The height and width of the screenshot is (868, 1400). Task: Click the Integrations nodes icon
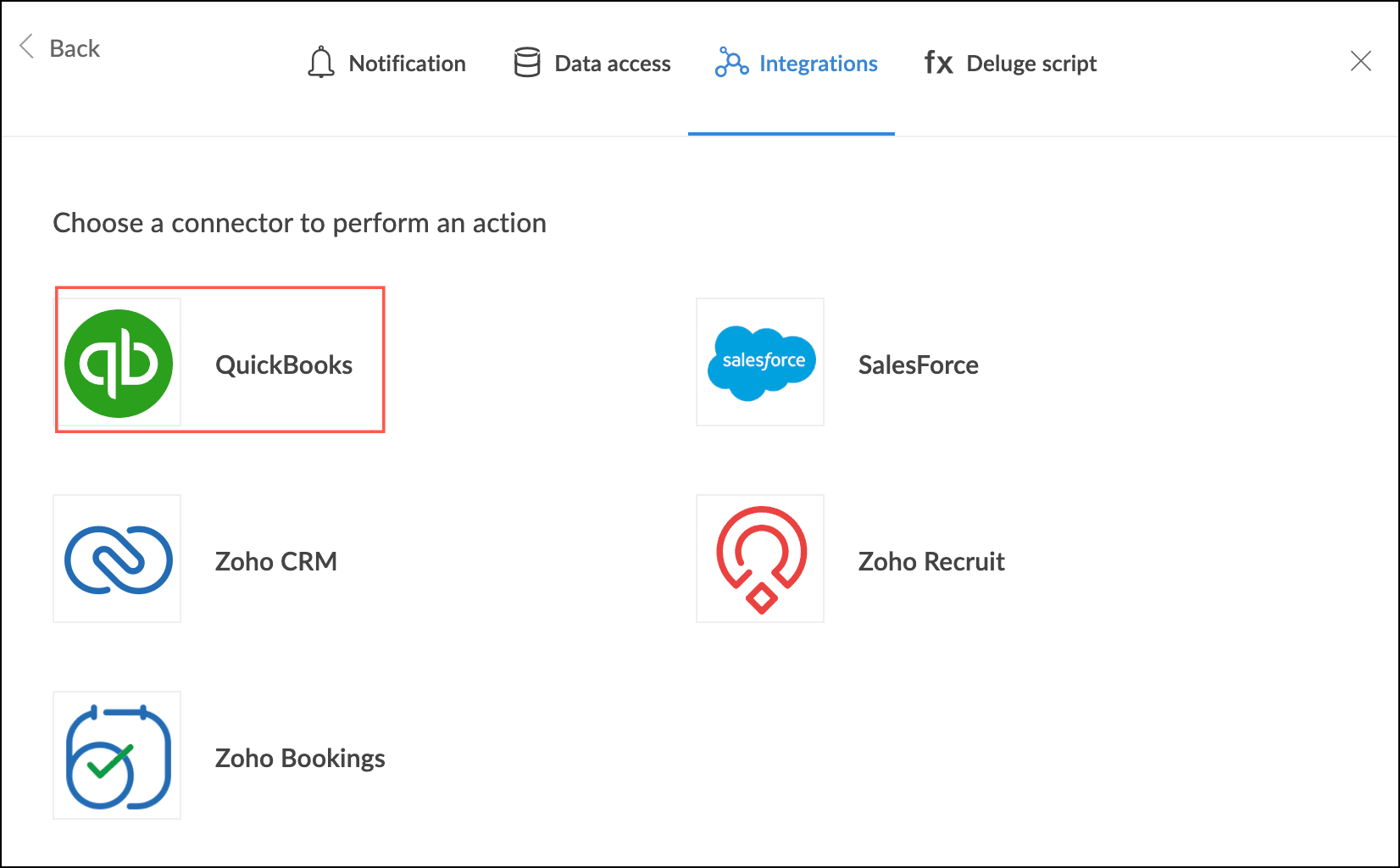click(731, 64)
